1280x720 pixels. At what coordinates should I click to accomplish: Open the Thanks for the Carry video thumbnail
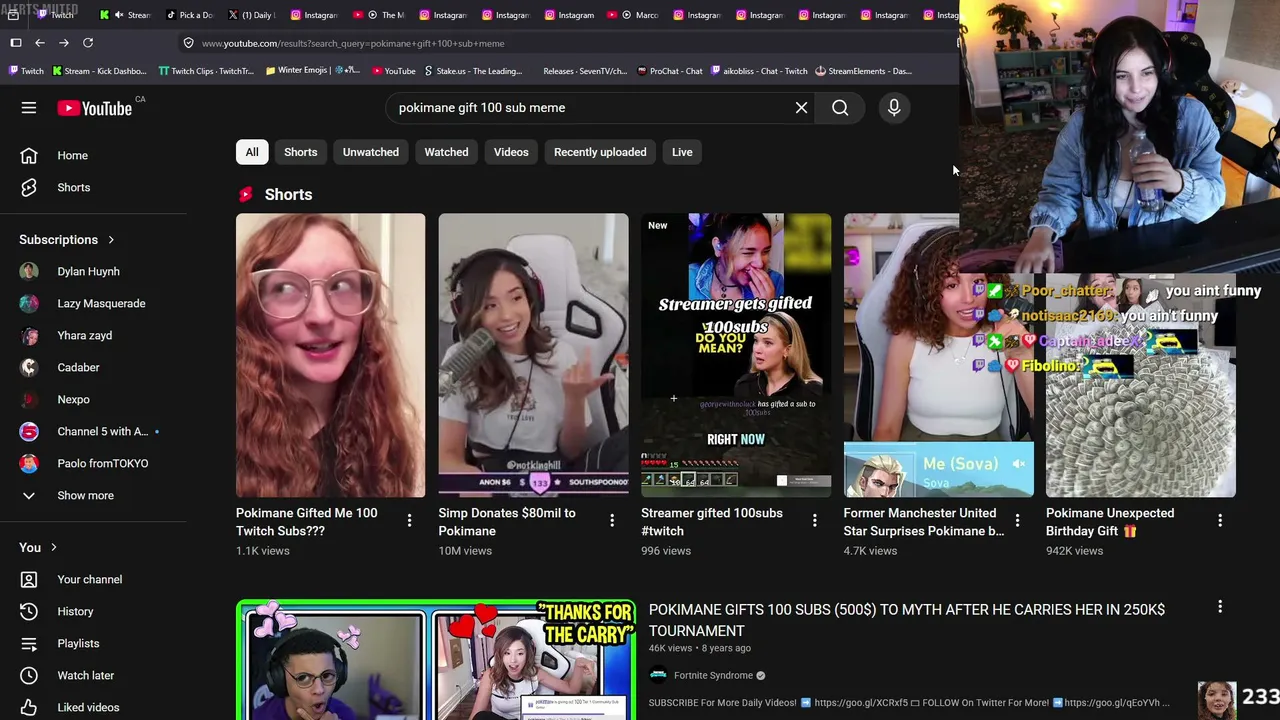point(435,659)
